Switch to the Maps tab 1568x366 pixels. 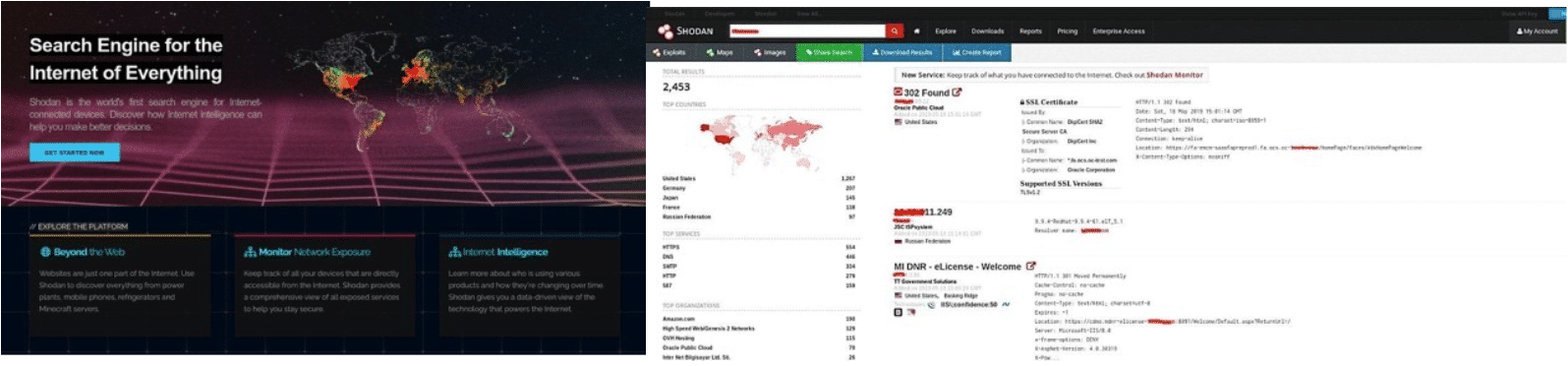coord(721,52)
